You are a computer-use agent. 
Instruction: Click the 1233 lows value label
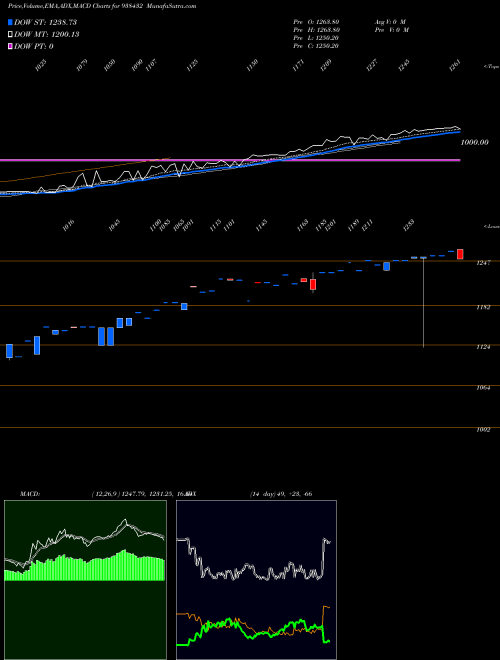pos(409,224)
